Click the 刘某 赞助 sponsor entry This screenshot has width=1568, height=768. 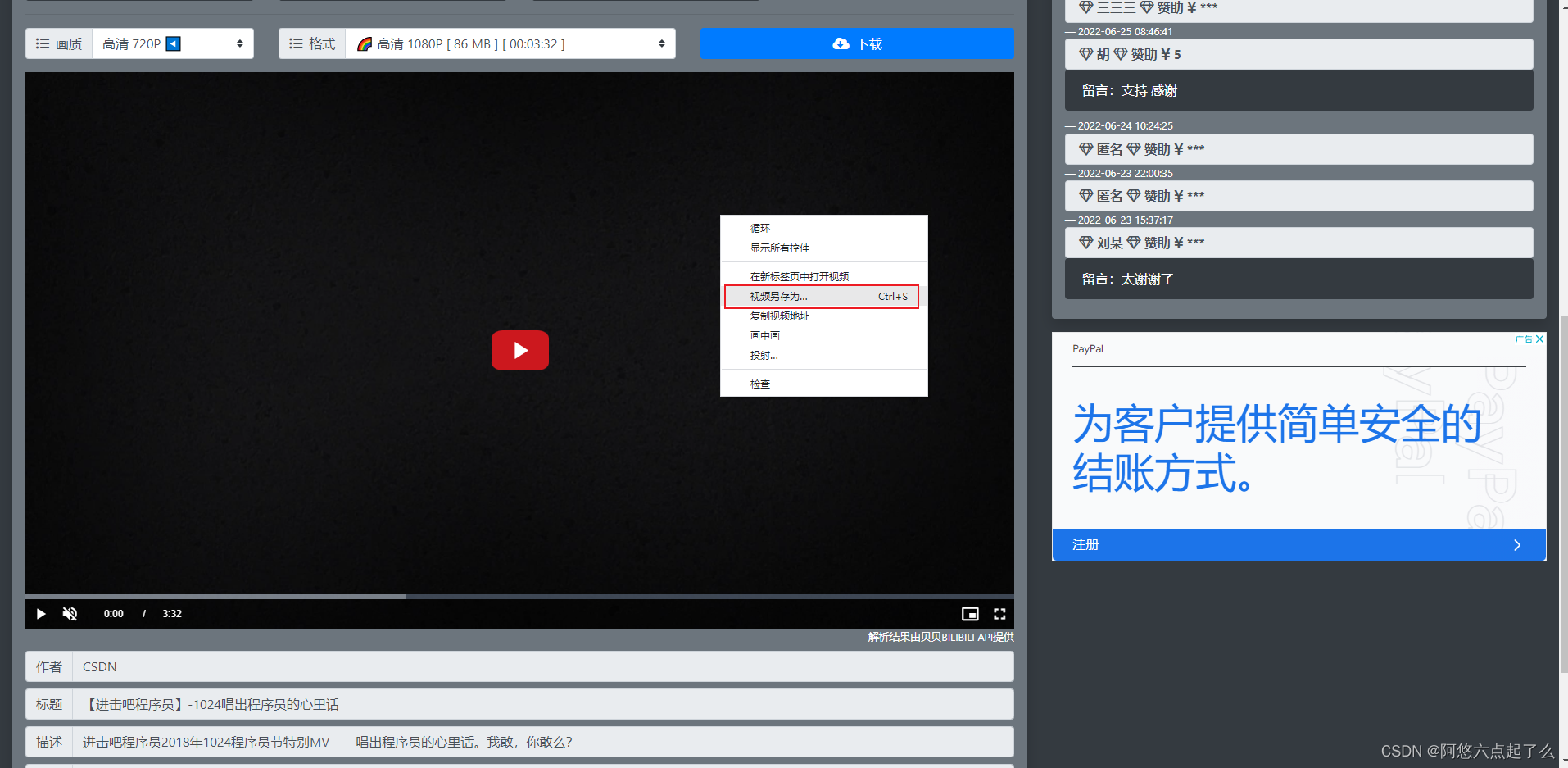point(1298,243)
